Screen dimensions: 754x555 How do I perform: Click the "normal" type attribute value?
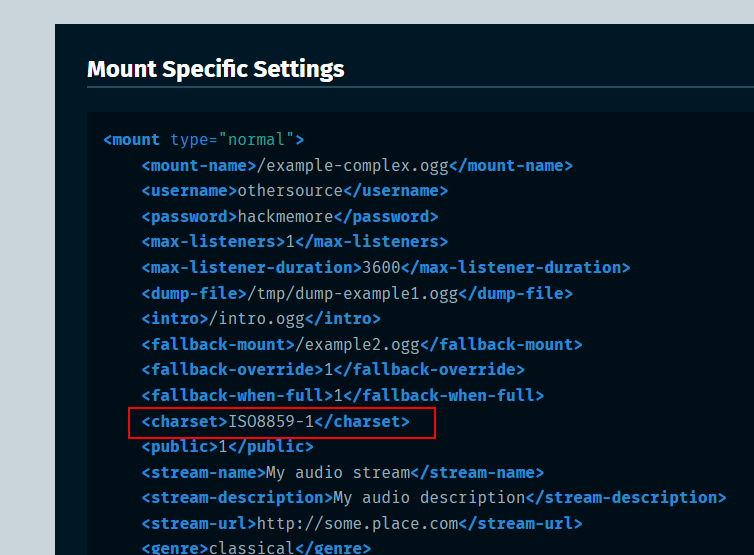tap(262, 140)
